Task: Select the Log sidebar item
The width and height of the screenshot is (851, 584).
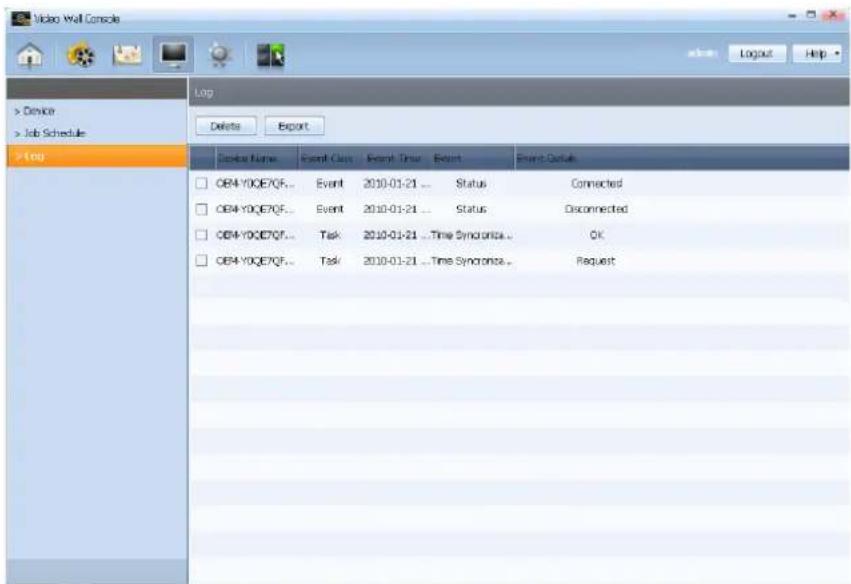Action: [x=97, y=156]
